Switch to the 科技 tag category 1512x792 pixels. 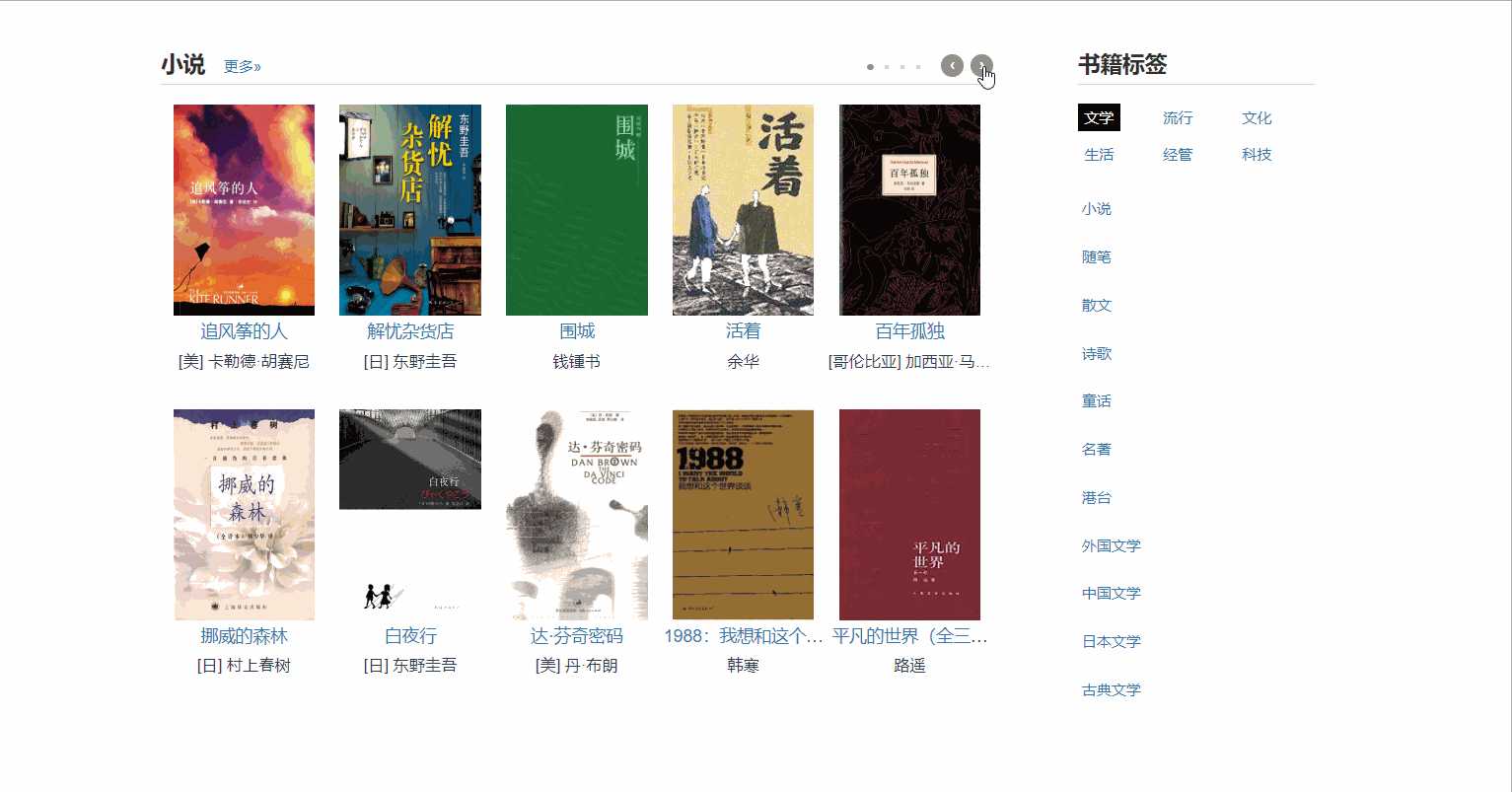(x=1257, y=154)
